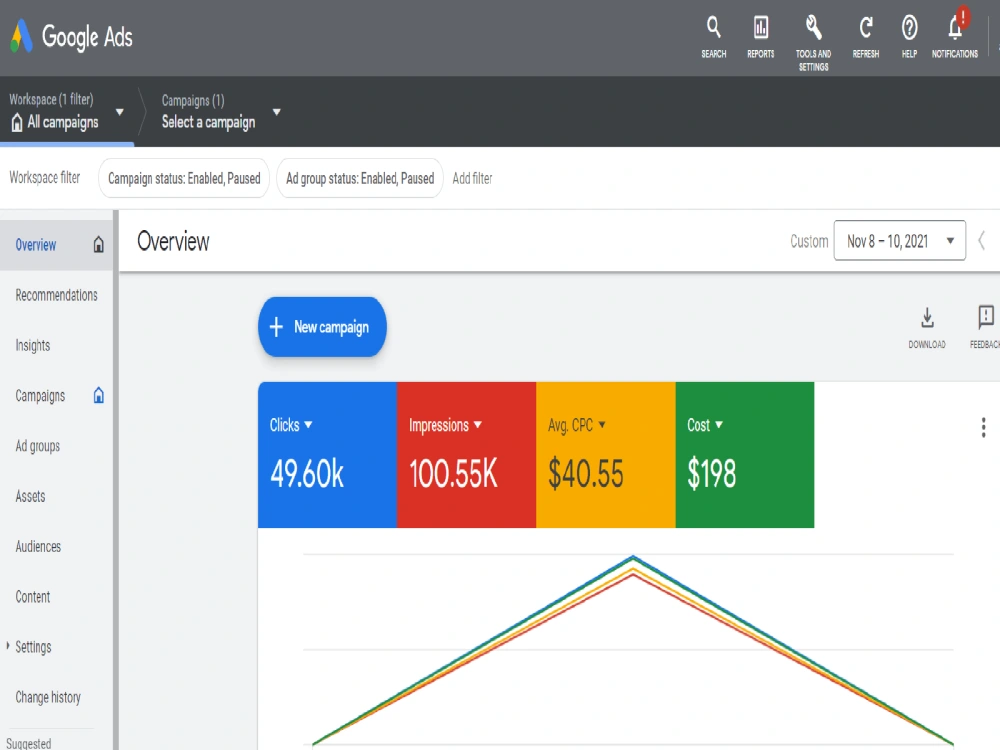Open the Help question mark icon

coord(909,27)
